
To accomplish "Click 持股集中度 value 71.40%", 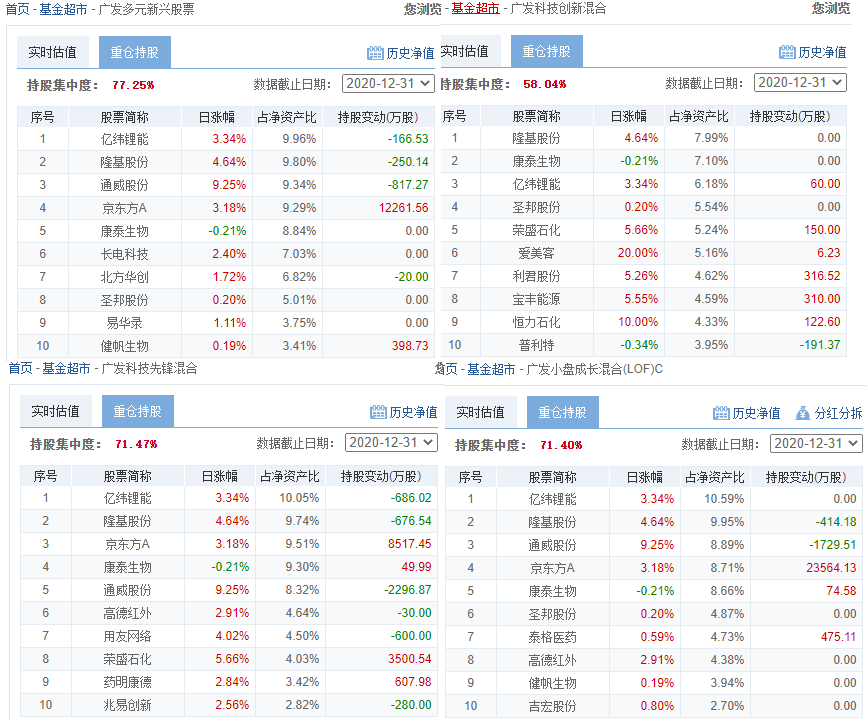I will click(561, 445).
